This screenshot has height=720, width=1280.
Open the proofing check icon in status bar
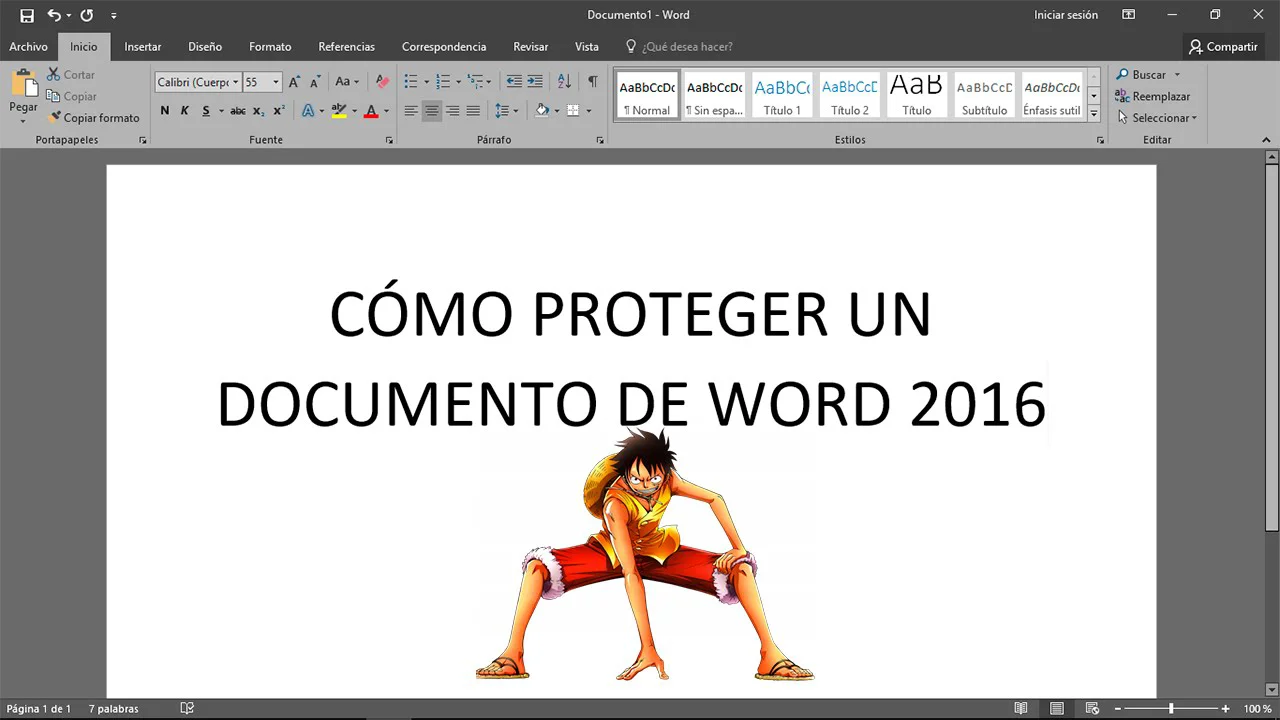coord(187,708)
